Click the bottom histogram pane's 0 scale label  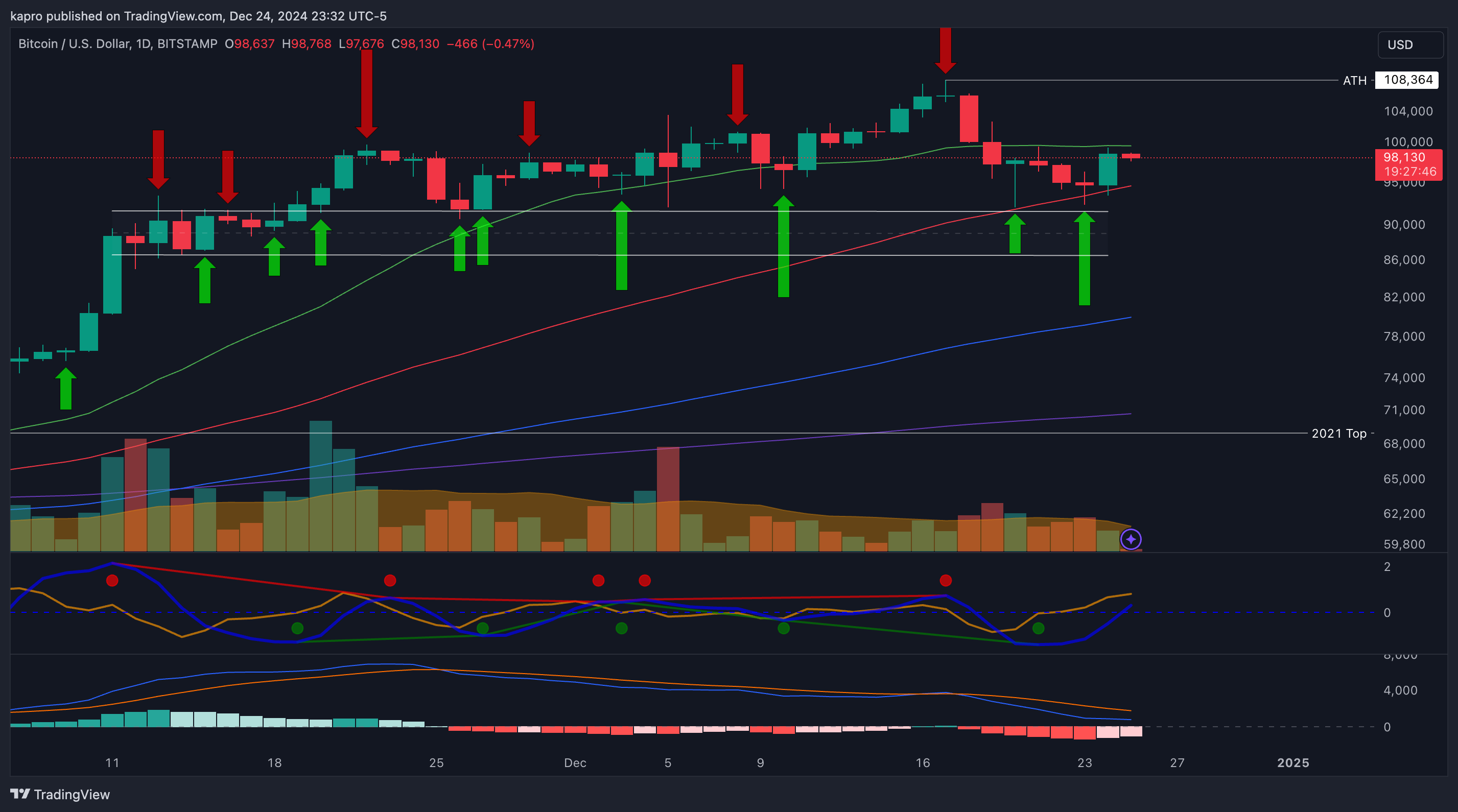(x=1386, y=727)
